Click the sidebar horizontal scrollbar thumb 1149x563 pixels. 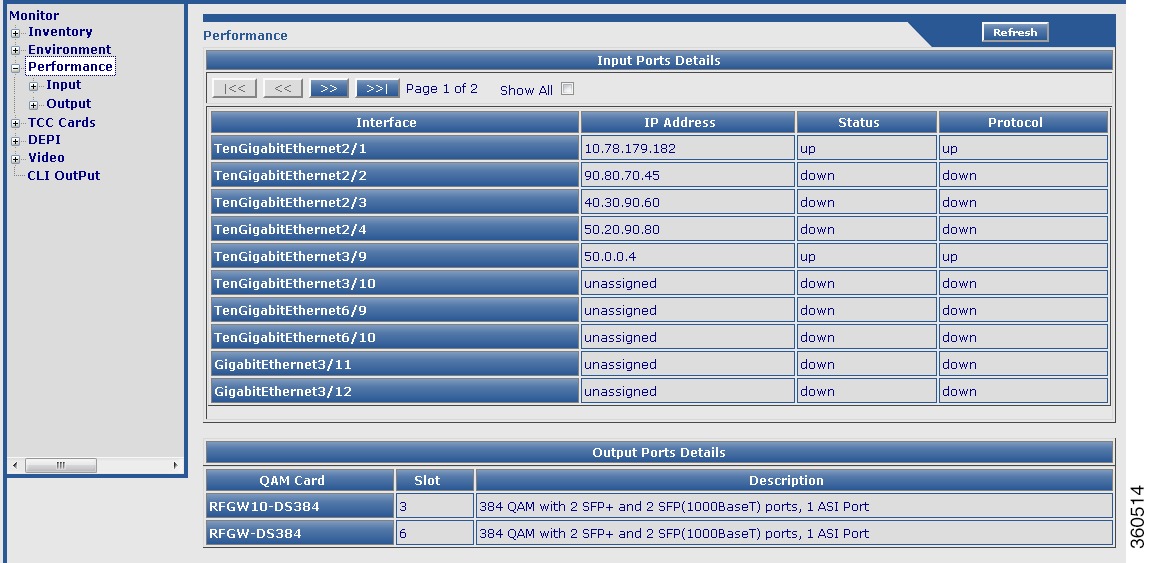coord(61,466)
